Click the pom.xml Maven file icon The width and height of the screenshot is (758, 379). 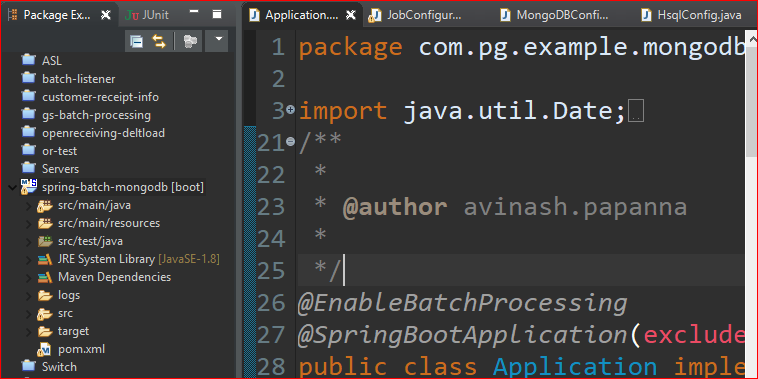[x=45, y=350]
